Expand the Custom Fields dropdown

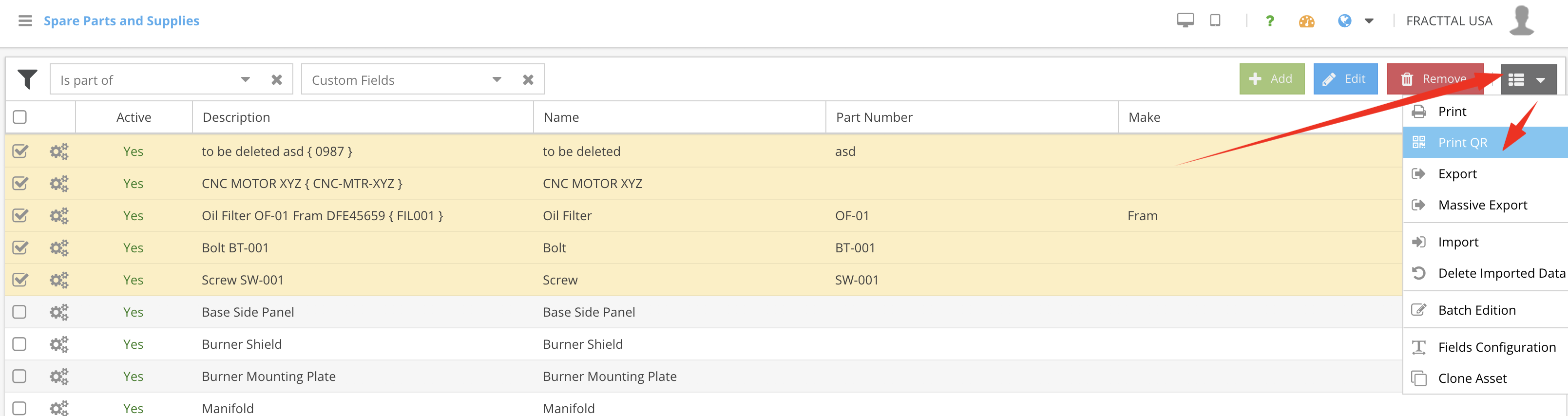(x=497, y=80)
